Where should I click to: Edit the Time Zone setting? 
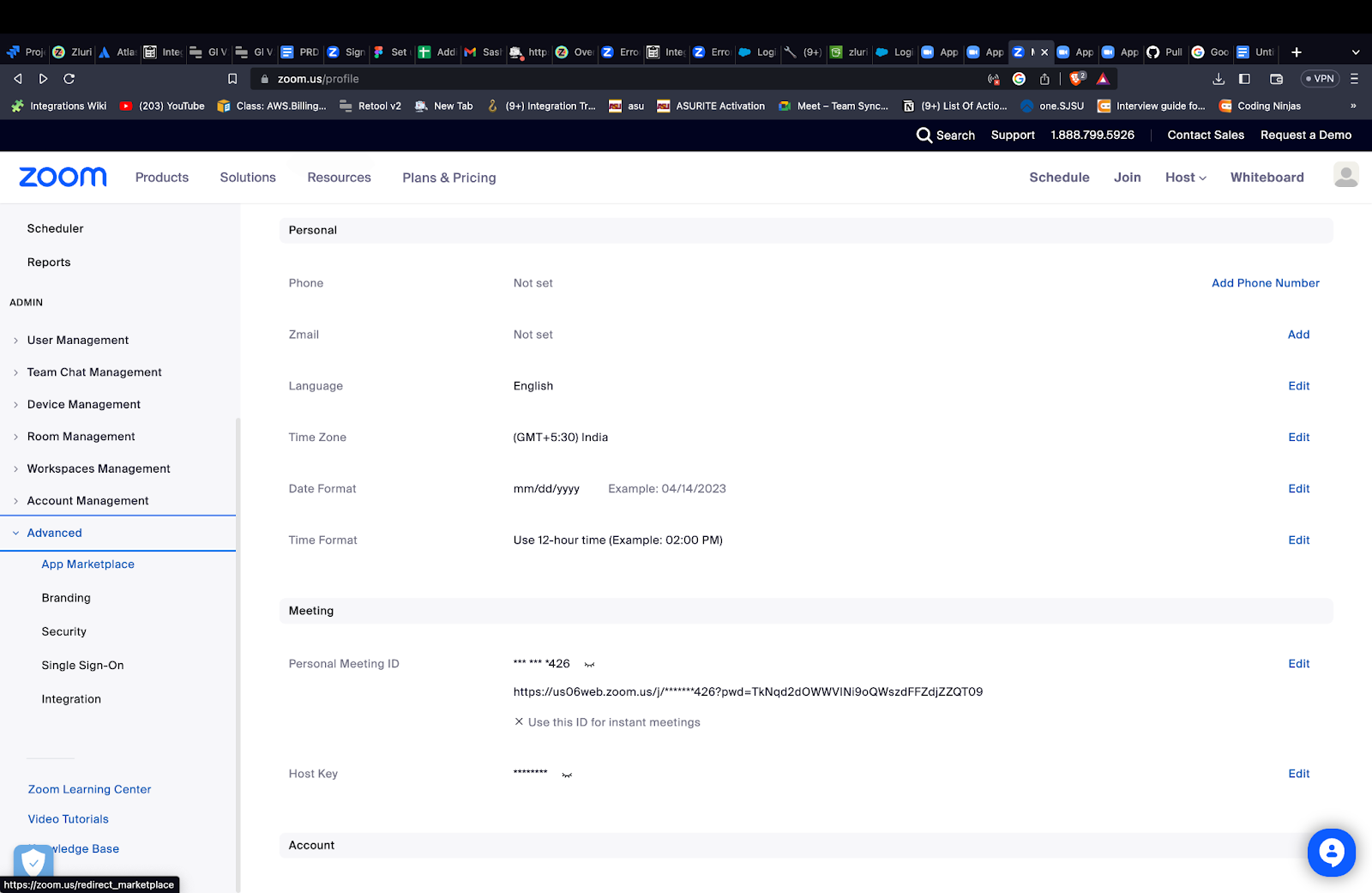click(x=1298, y=437)
